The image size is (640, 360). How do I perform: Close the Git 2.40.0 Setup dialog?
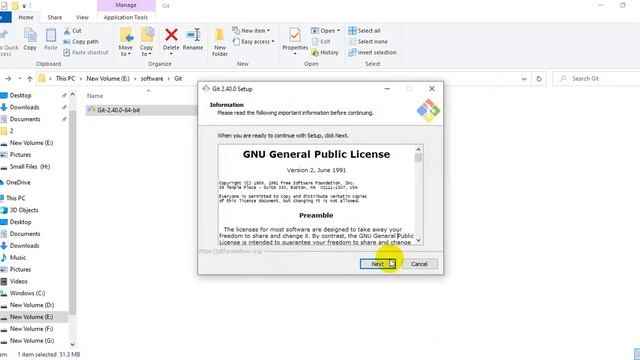point(432,89)
